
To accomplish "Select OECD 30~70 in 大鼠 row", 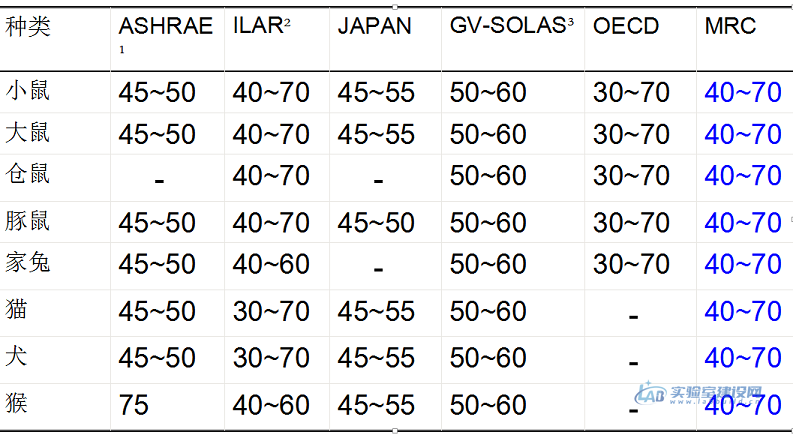I will pyautogui.click(x=632, y=134).
